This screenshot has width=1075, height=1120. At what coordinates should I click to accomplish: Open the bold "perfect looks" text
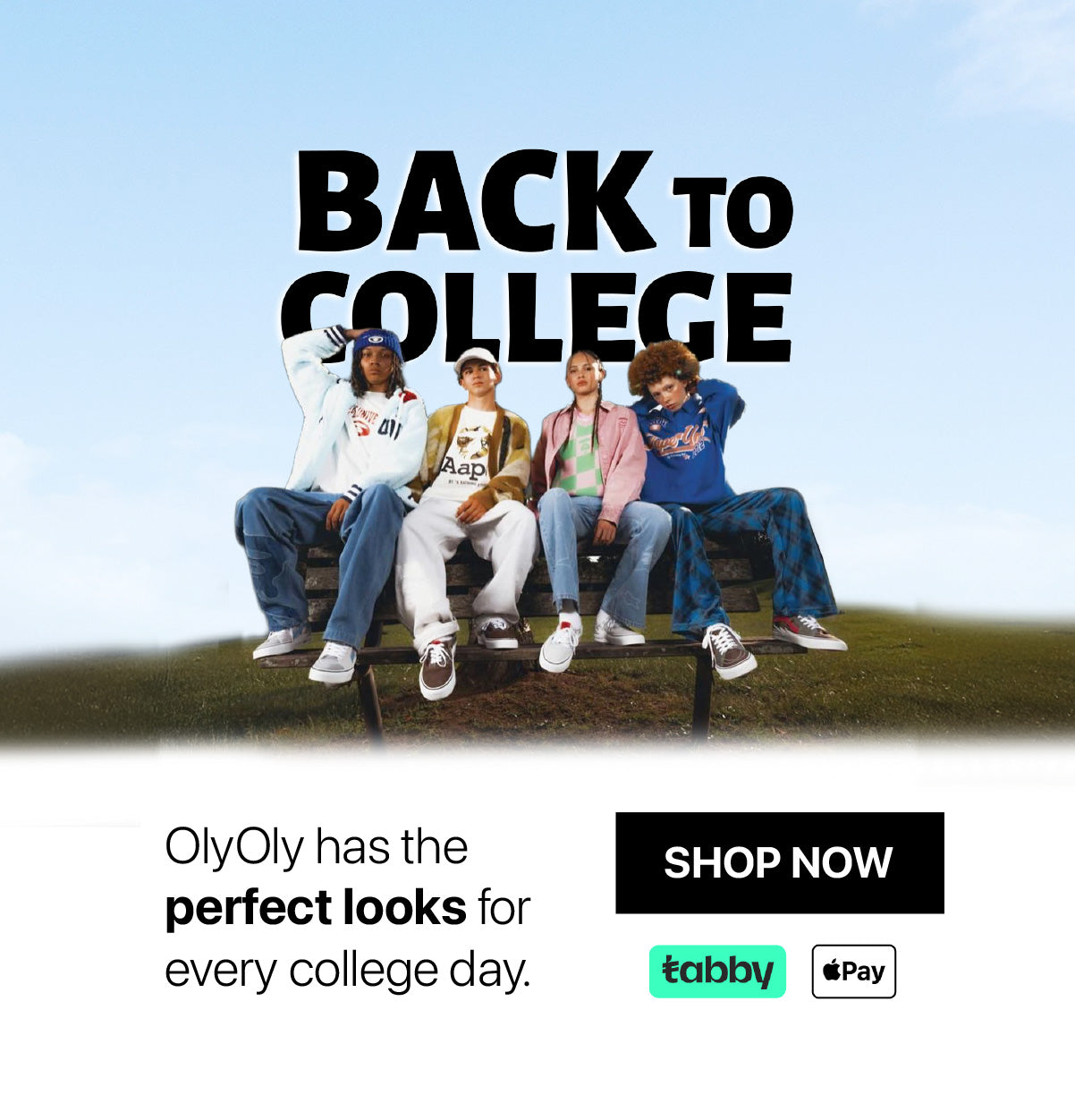pos(316,908)
